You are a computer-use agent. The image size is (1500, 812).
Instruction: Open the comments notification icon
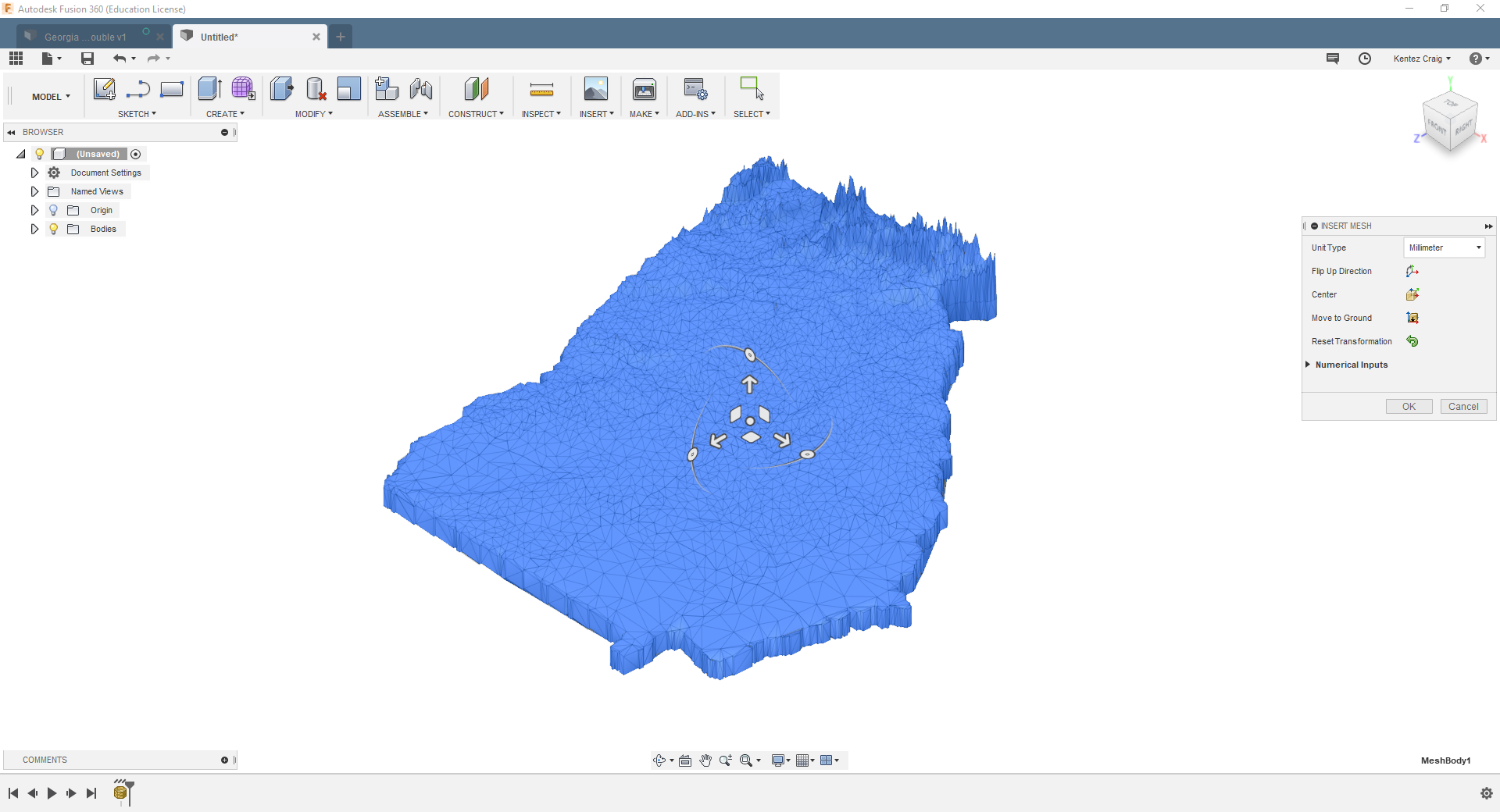[x=1333, y=59]
